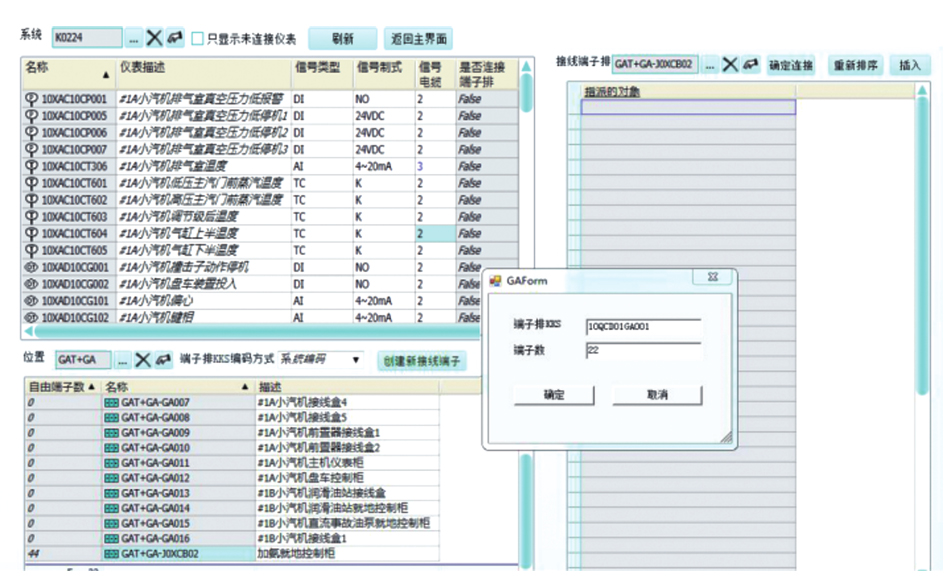Image resolution: width=951 pixels, height=579 pixels.
Task: Click the return arrow icon beside the 系统 field
Action: coord(175,38)
